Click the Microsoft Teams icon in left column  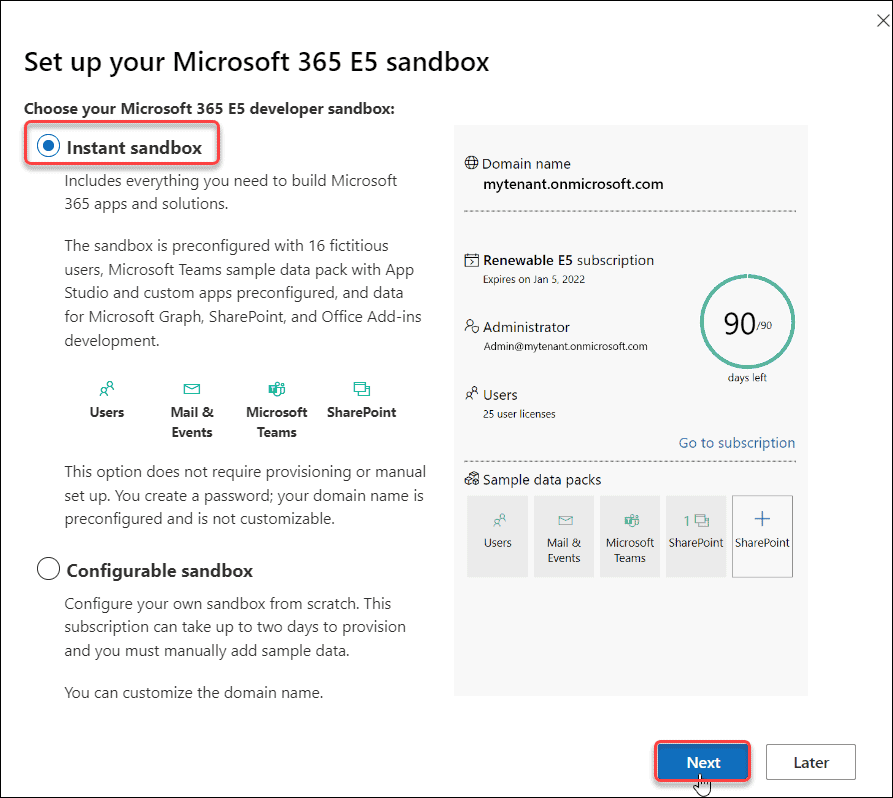tap(277, 389)
